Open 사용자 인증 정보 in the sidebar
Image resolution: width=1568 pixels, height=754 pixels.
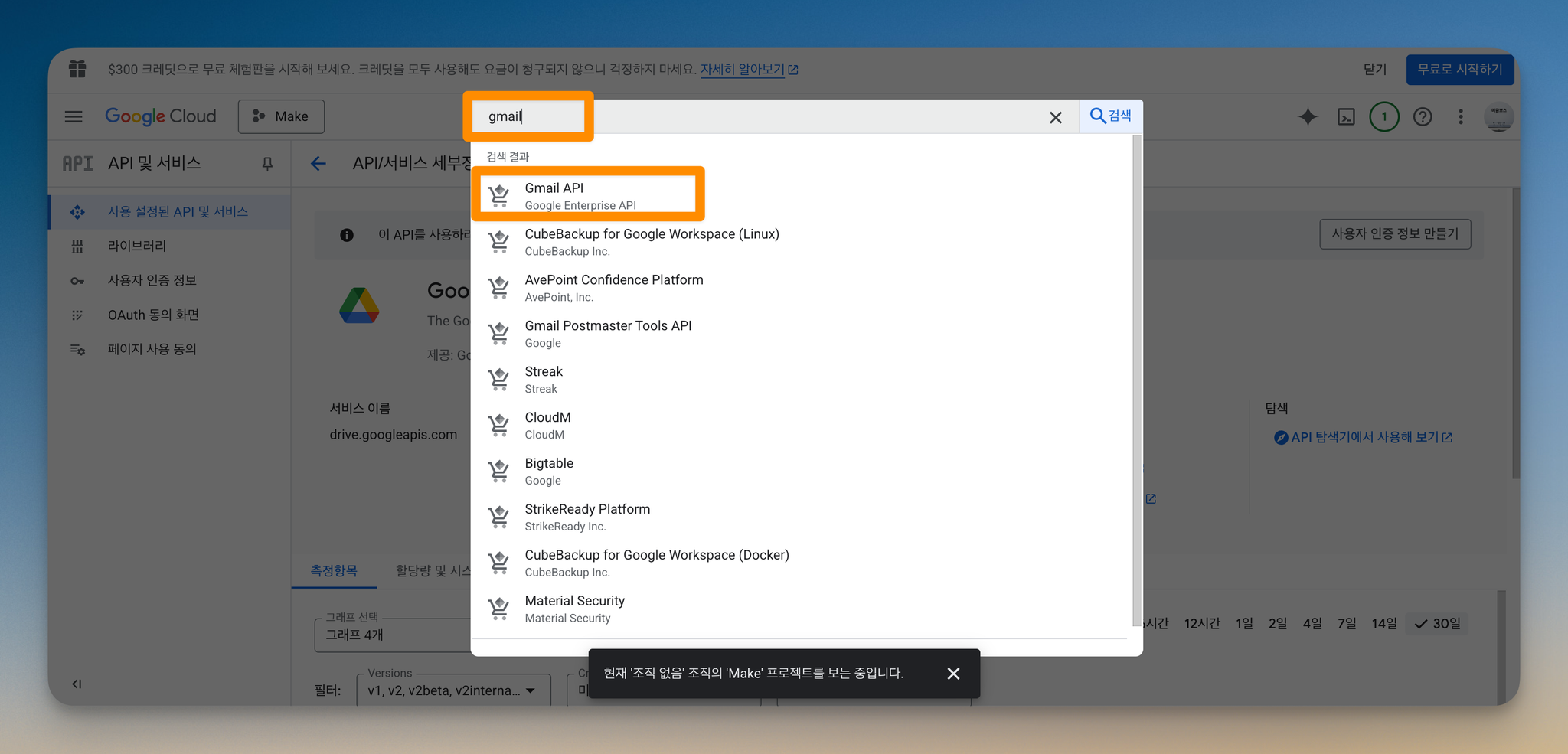pyautogui.click(x=169, y=280)
